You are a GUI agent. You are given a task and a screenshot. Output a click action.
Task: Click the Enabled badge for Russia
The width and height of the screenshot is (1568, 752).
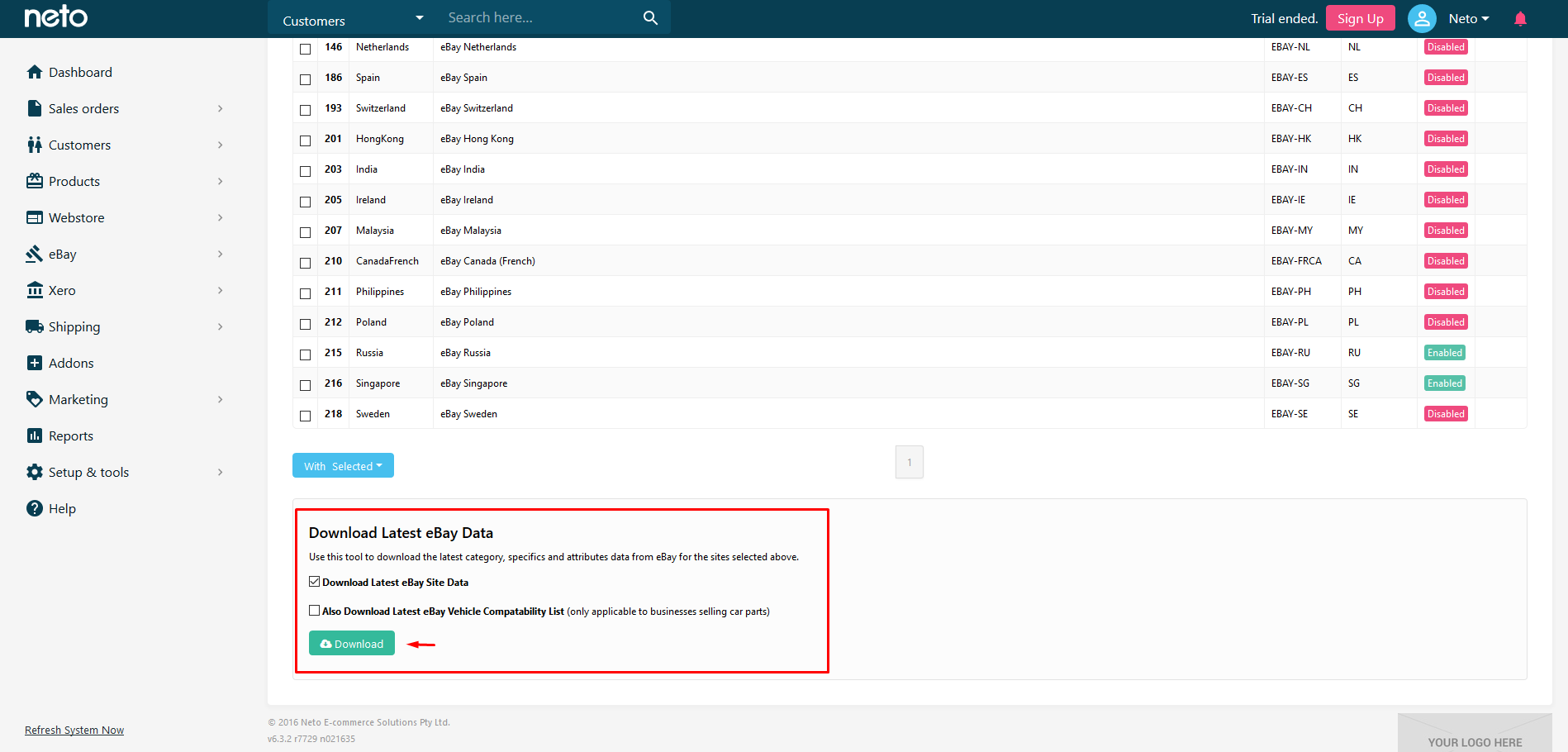1445,353
